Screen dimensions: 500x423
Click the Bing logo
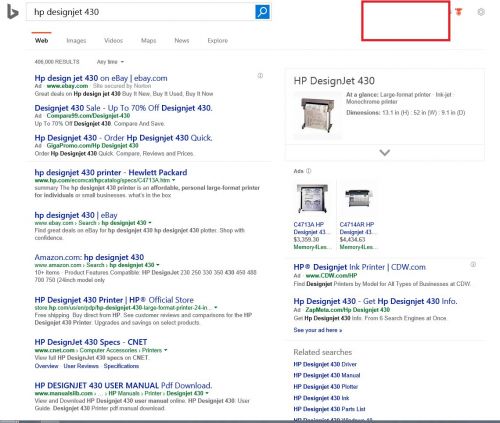point(12,12)
